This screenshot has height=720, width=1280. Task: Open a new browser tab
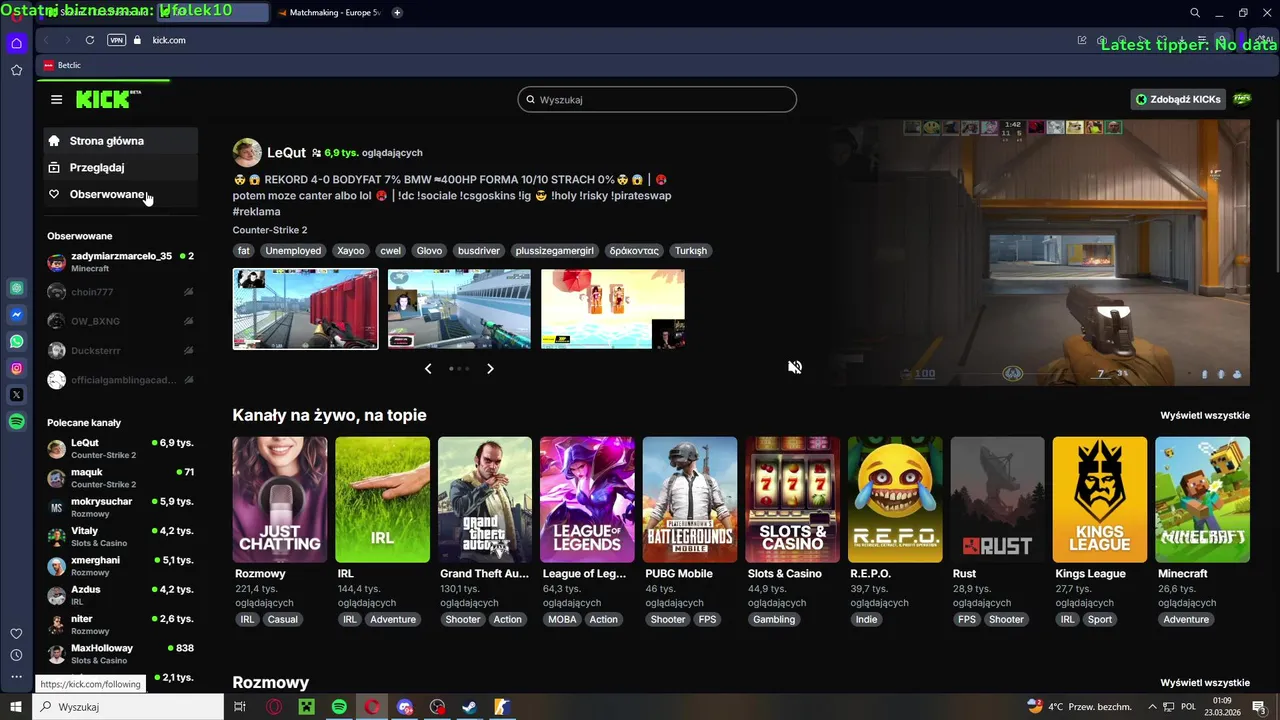click(397, 13)
